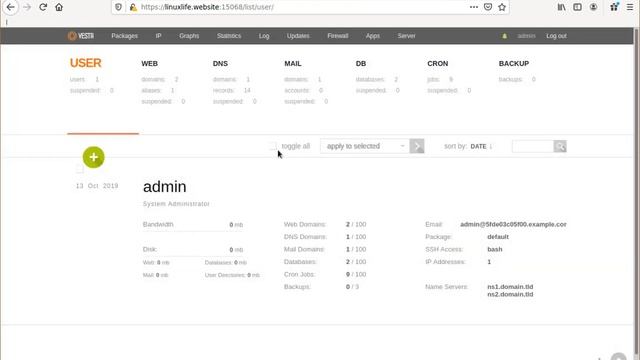Image resolution: width=640 pixels, height=360 pixels.
Task: Save page to Pocket
Action: 488,7
